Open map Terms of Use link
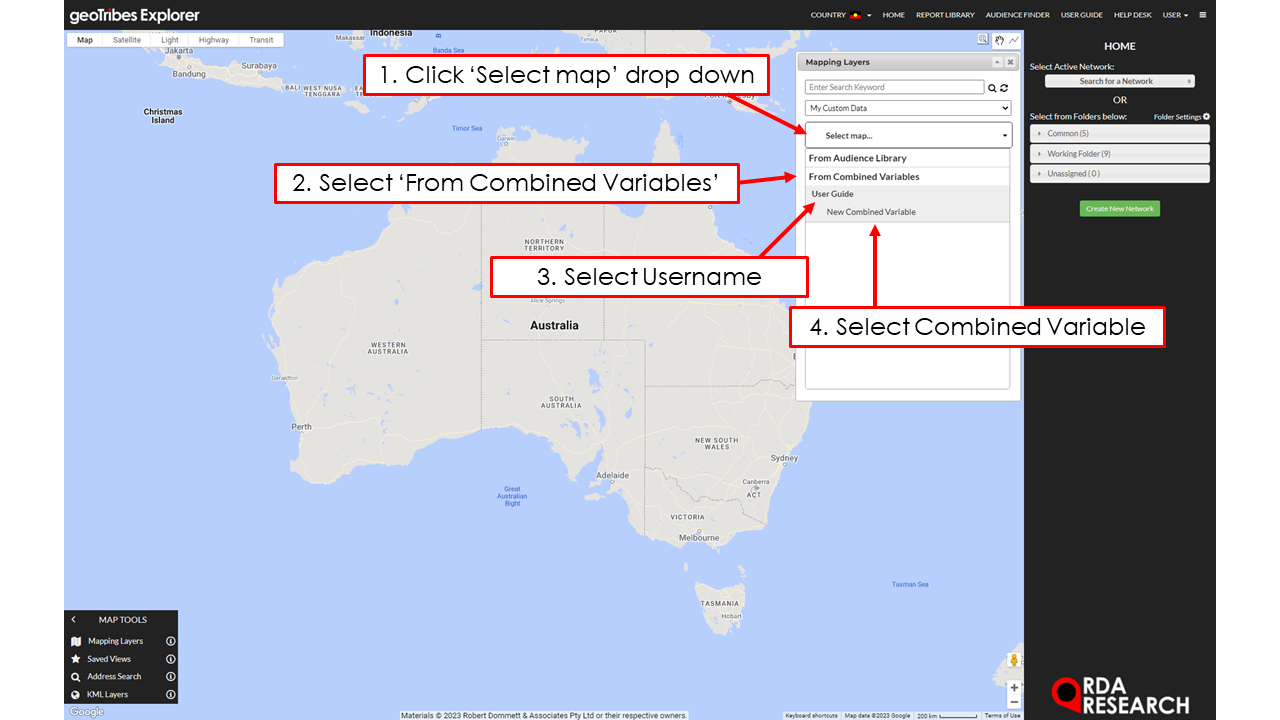 coord(1002,716)
